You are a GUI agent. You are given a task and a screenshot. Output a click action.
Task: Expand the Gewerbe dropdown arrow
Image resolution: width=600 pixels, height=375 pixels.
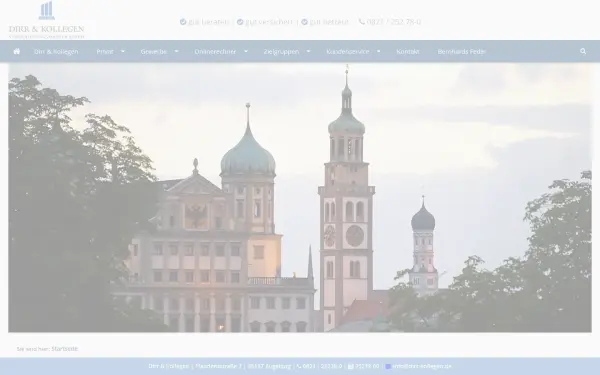point(176,51)
